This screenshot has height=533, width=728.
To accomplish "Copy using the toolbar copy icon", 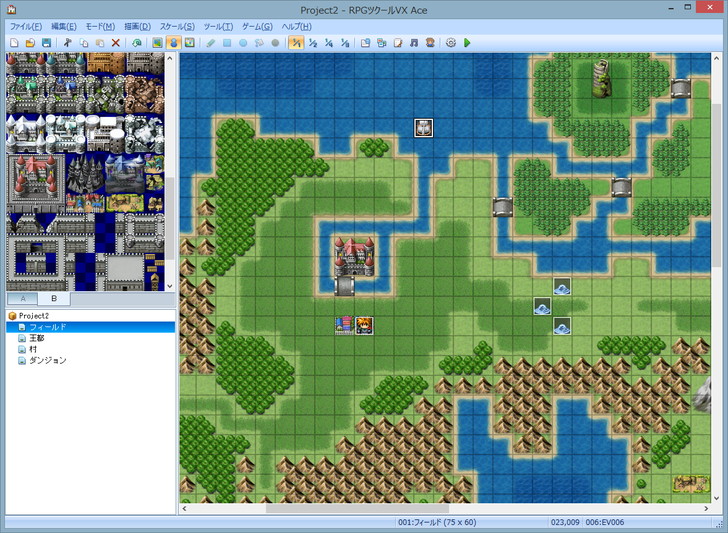I will [84, 43].
